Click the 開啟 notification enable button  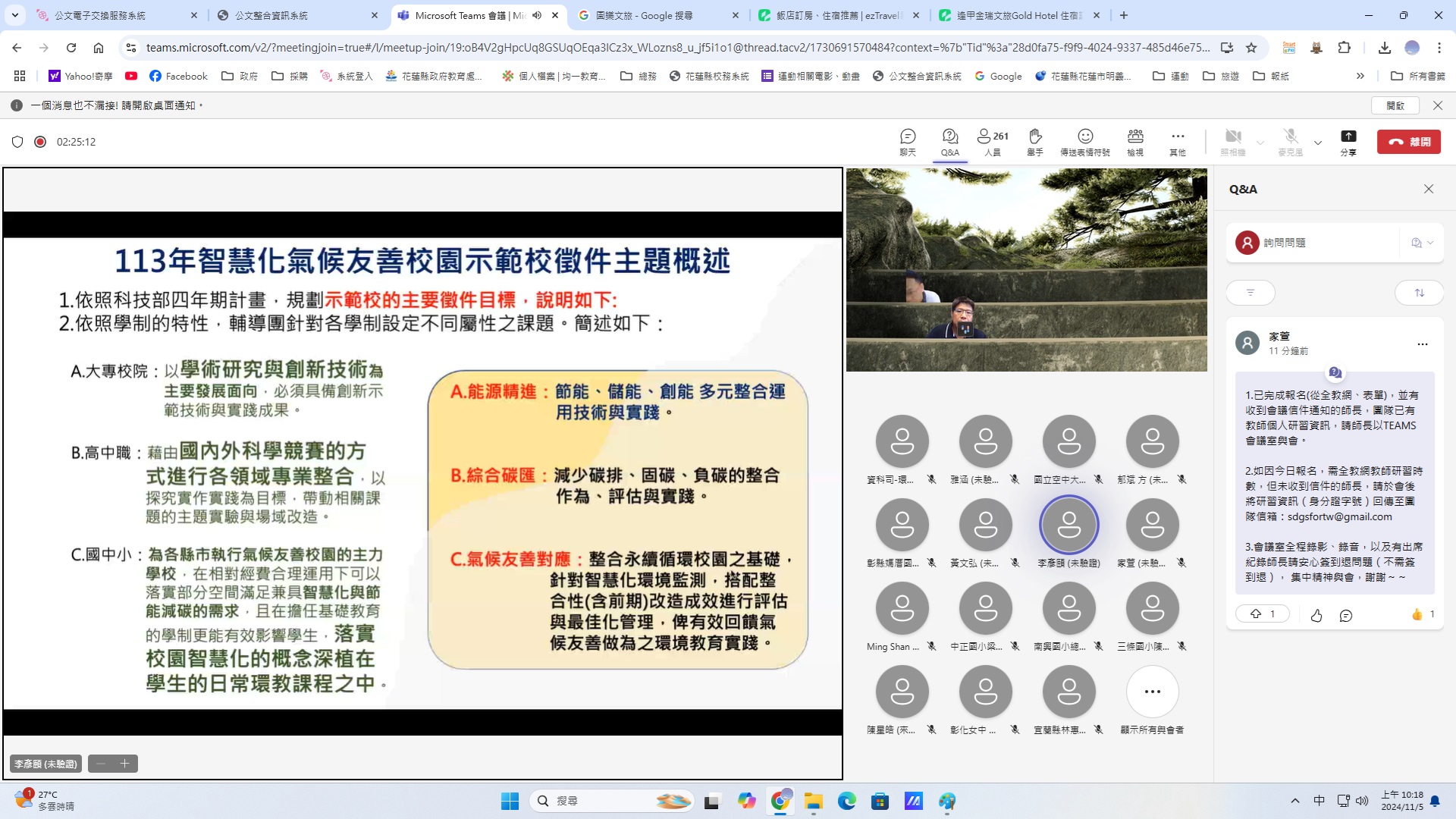(x=1395, y=105)
